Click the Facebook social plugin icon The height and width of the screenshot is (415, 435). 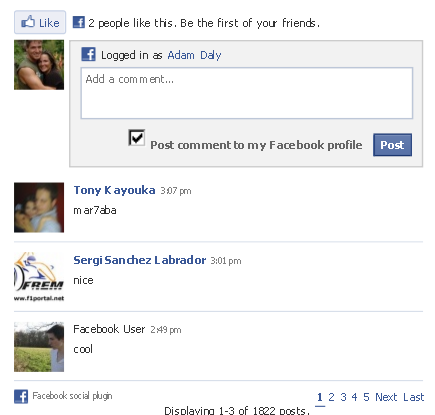[x=21, y=396]
